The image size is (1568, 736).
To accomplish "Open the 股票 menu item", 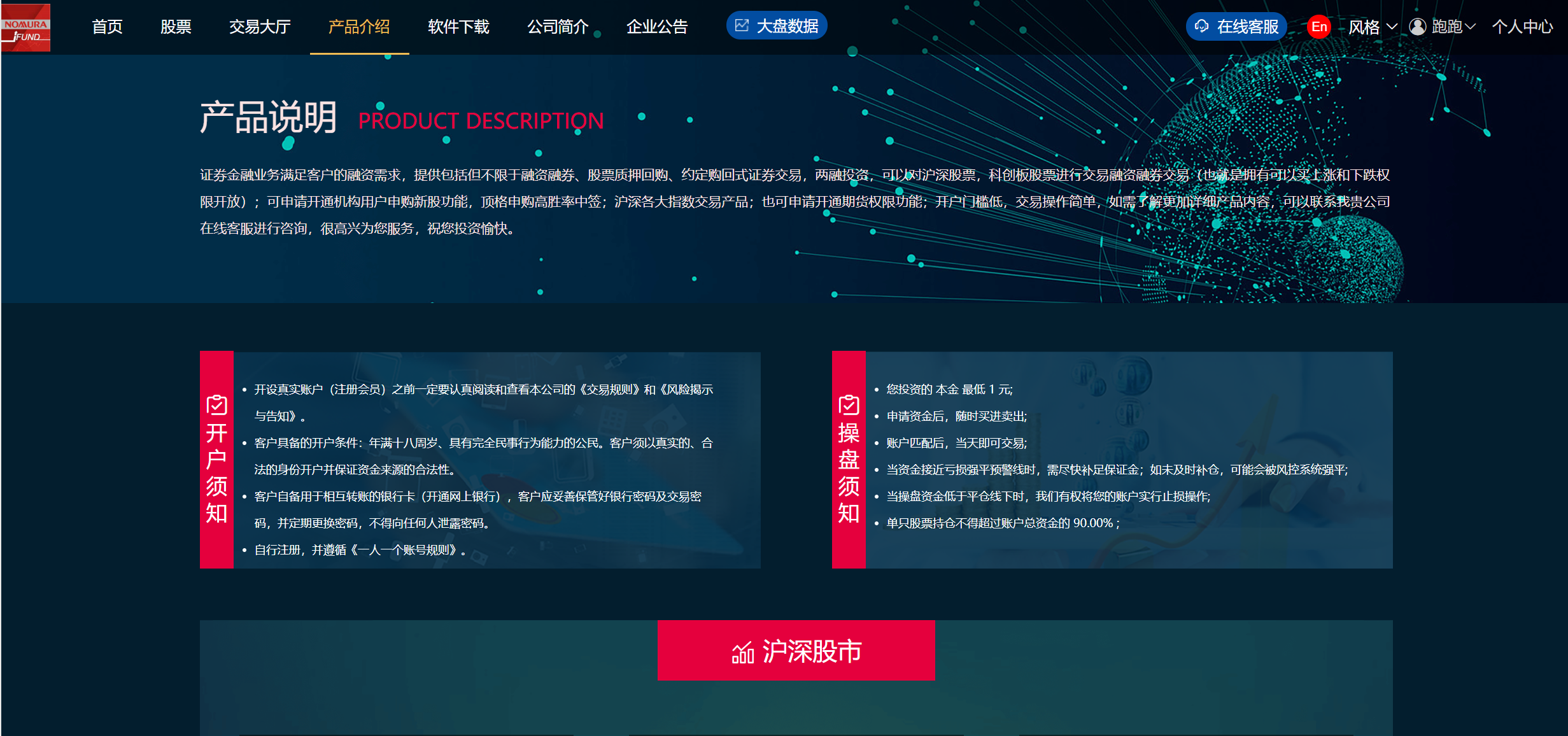I will [x=176, y=27].
